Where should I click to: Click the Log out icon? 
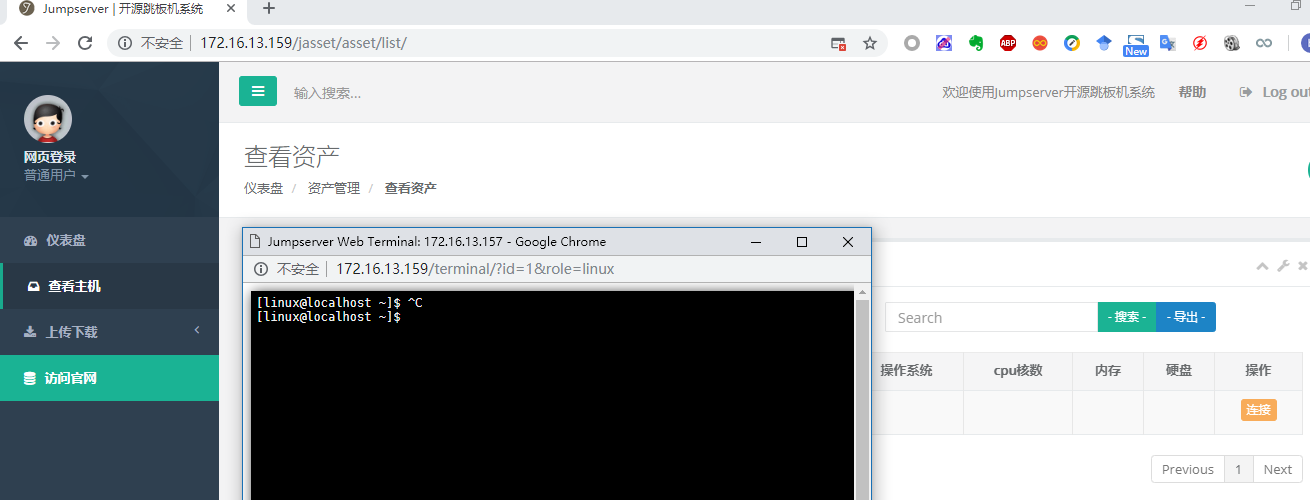coord(1246,92)
